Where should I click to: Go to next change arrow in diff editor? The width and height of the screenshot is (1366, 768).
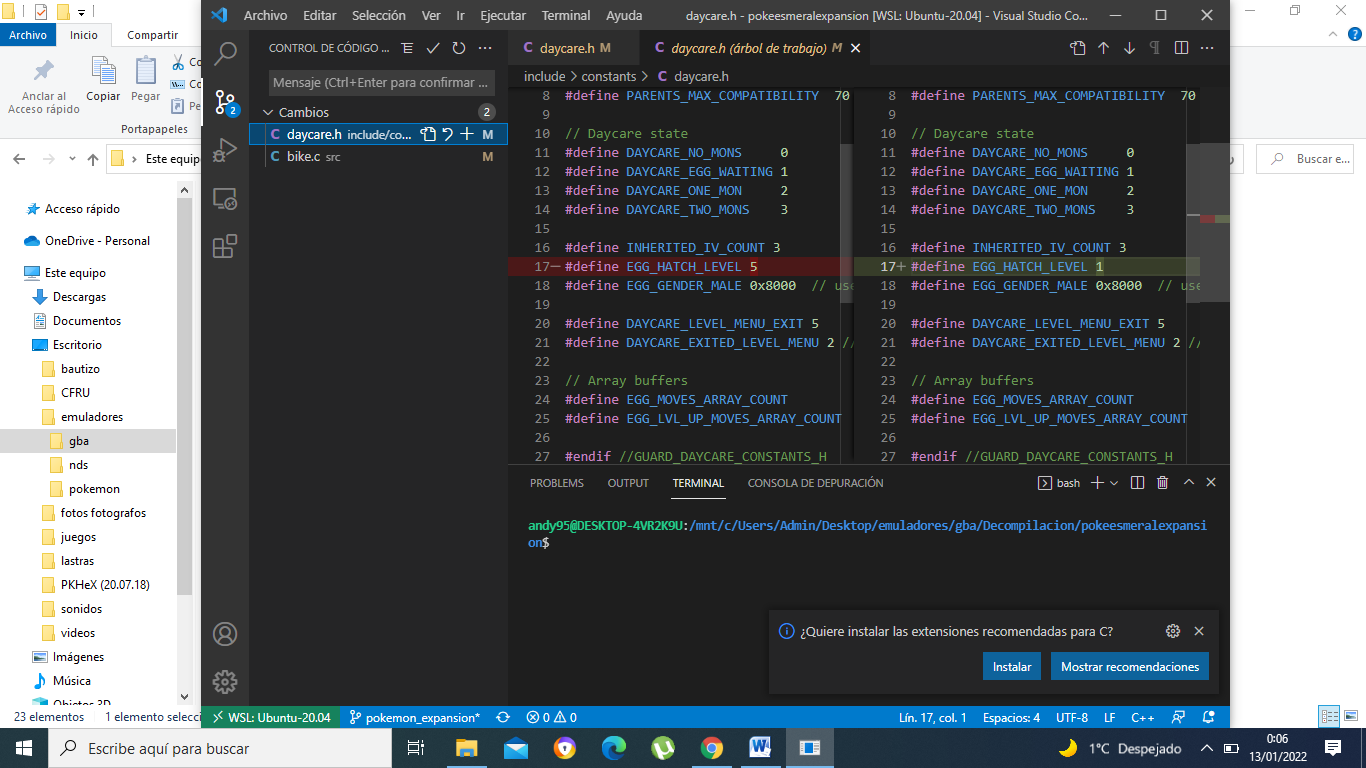click(x=1129, y=48)
